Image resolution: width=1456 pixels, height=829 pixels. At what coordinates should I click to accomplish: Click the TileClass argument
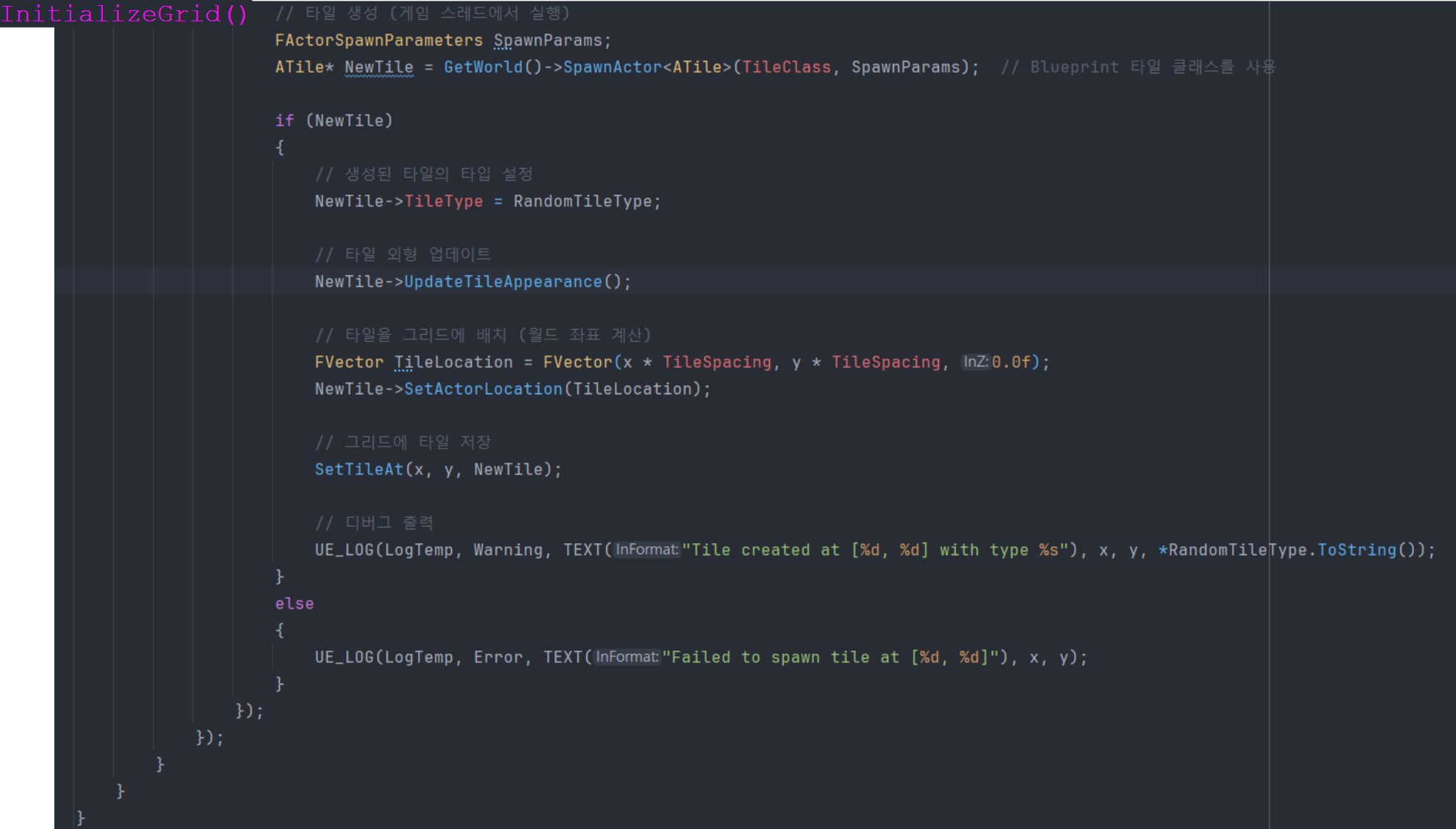[786, 68]
